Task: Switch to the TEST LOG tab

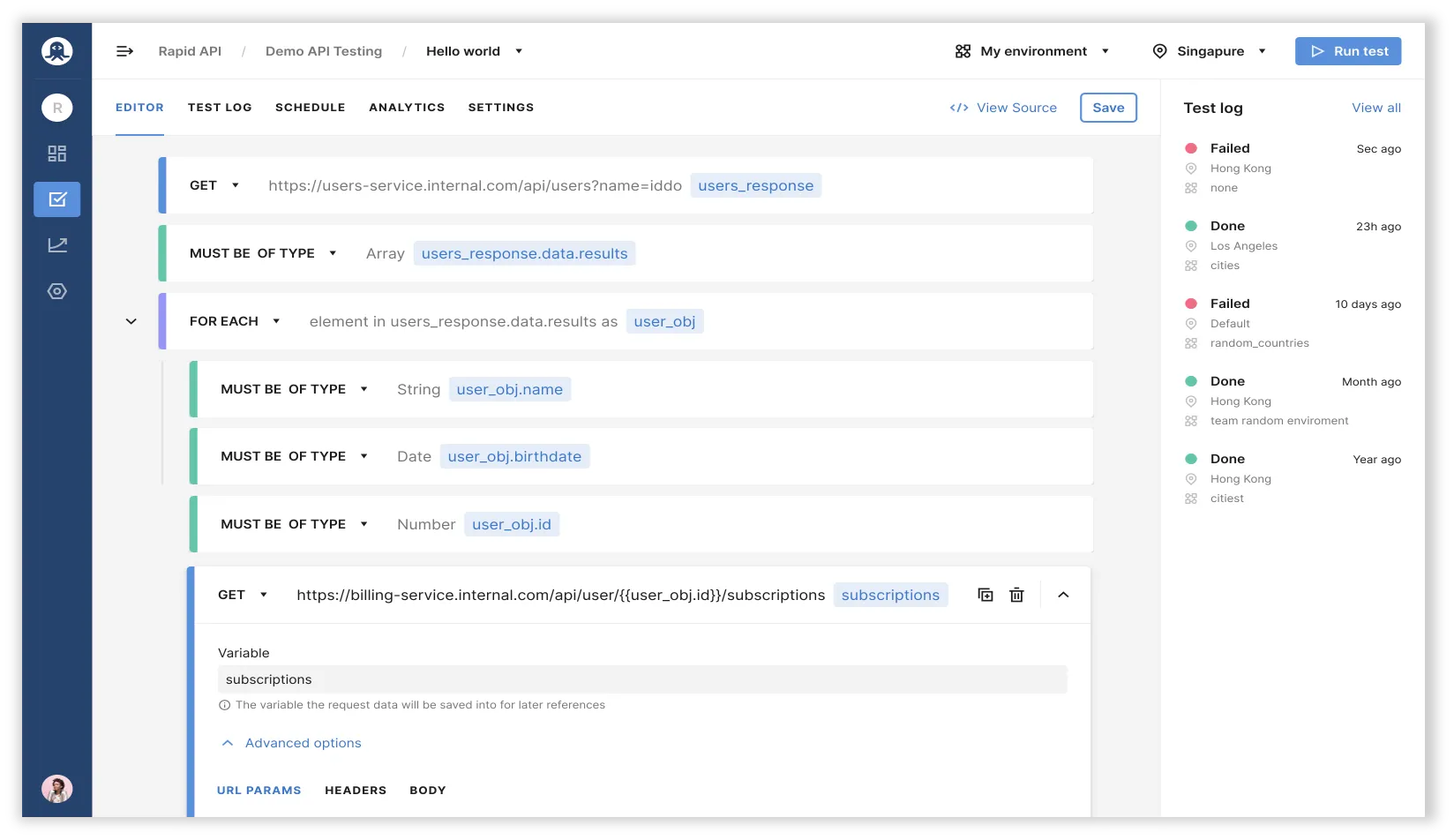Action: point(220,108)
